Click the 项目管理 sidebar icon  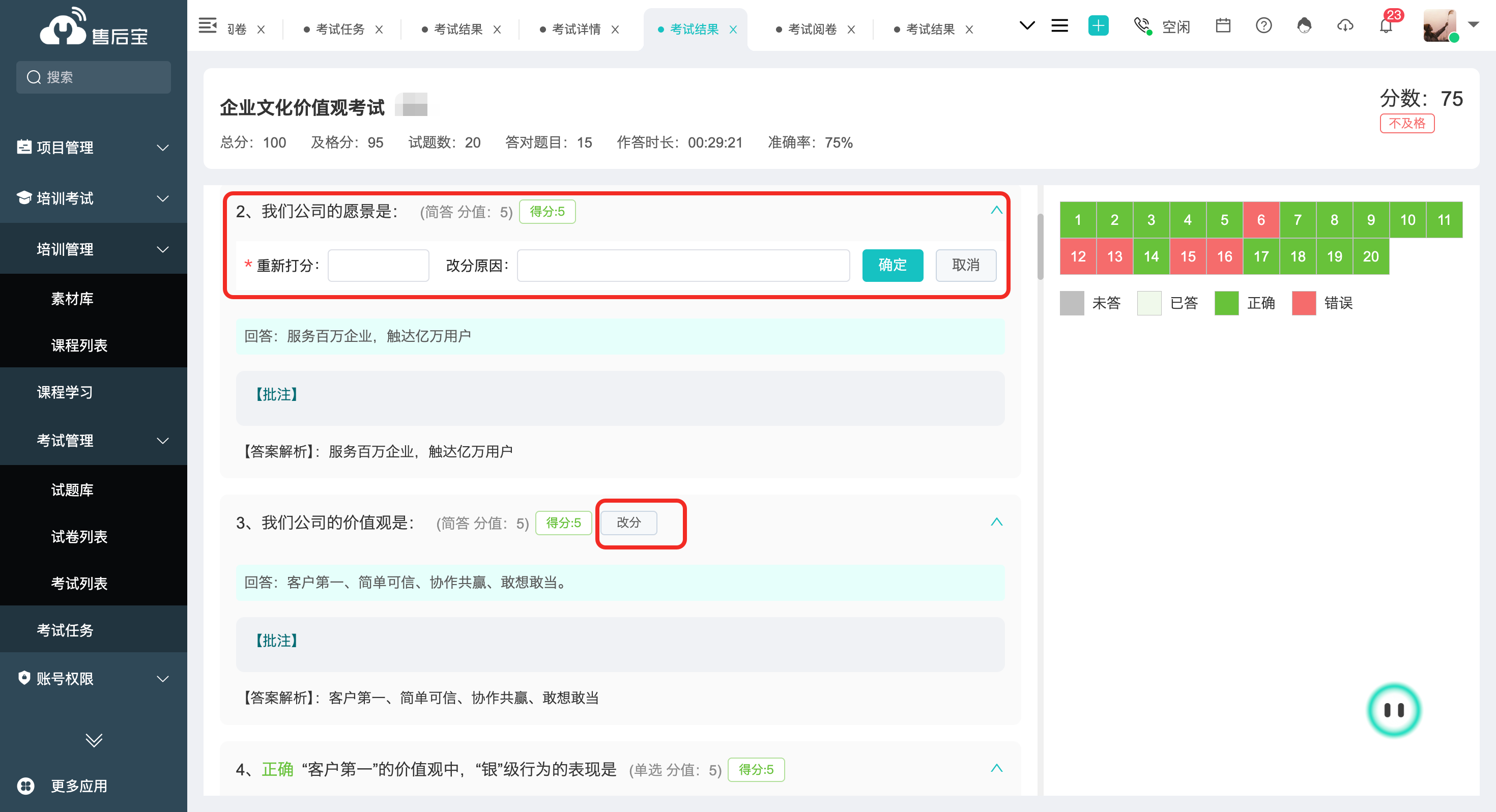point(24,147)
